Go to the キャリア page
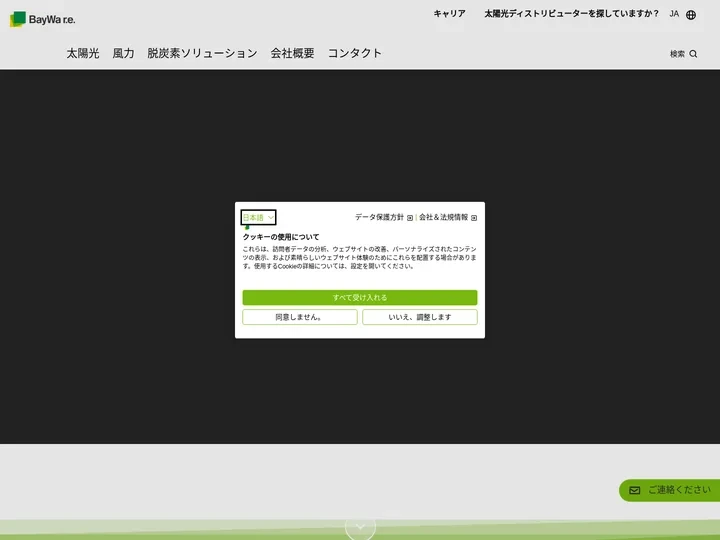The width and height of the screenshot is (720, 540). (450, 14)
